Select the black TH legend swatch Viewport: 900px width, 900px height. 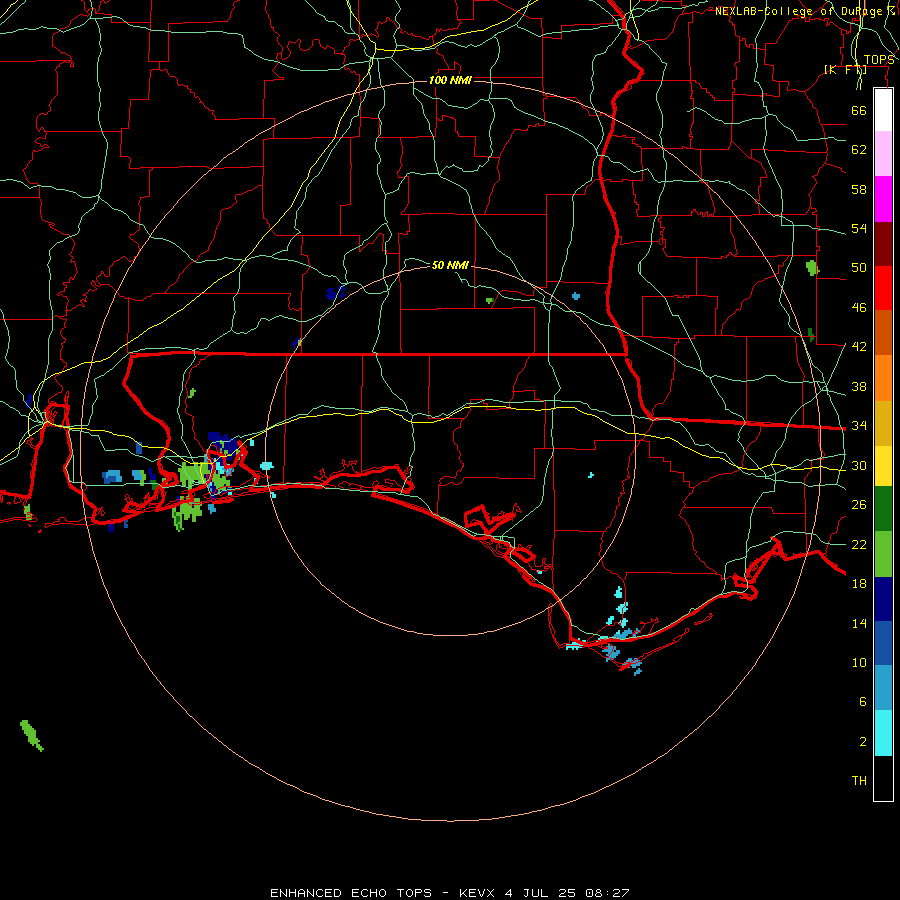click(883, 778)
